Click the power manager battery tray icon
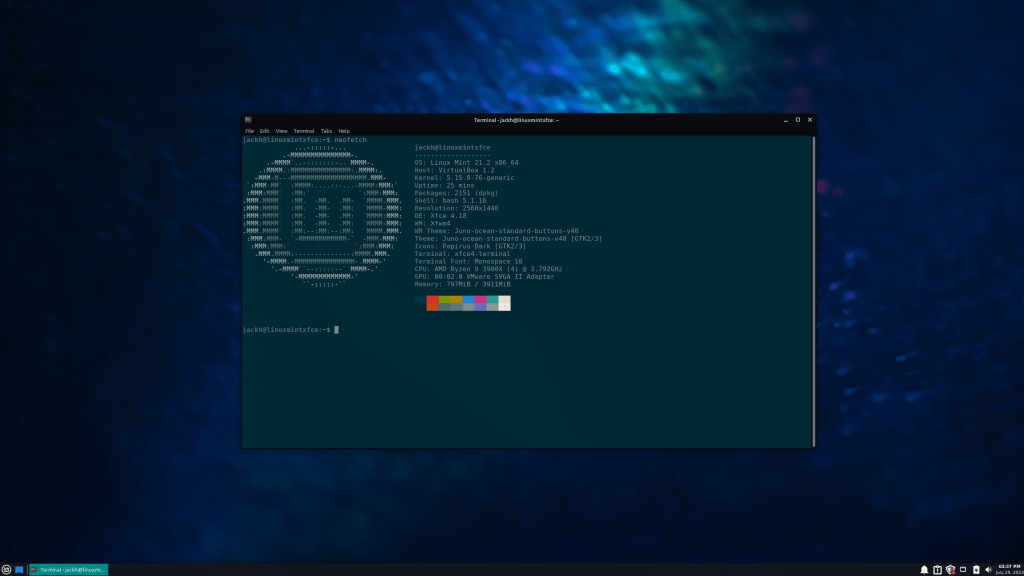1024x576 pixels. [x=976, y=569]
